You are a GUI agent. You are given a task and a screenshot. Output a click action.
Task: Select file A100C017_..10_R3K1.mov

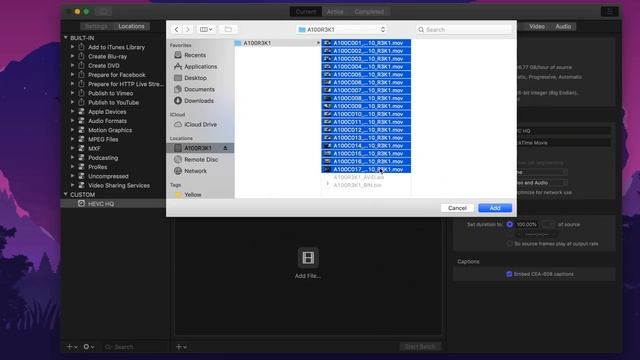coord(366,169)
